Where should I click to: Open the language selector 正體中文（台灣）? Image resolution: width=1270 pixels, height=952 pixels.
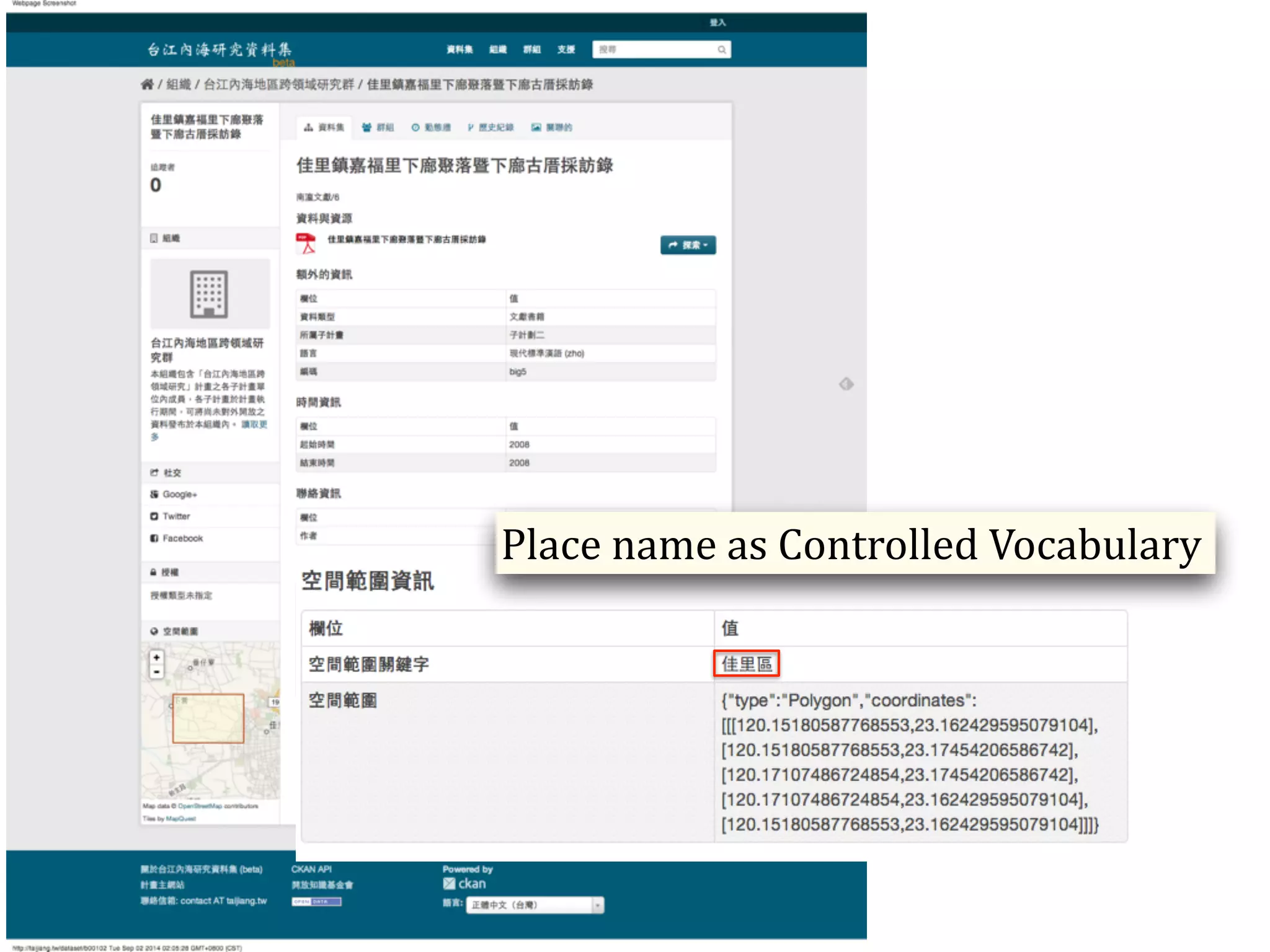coord(535,906)
